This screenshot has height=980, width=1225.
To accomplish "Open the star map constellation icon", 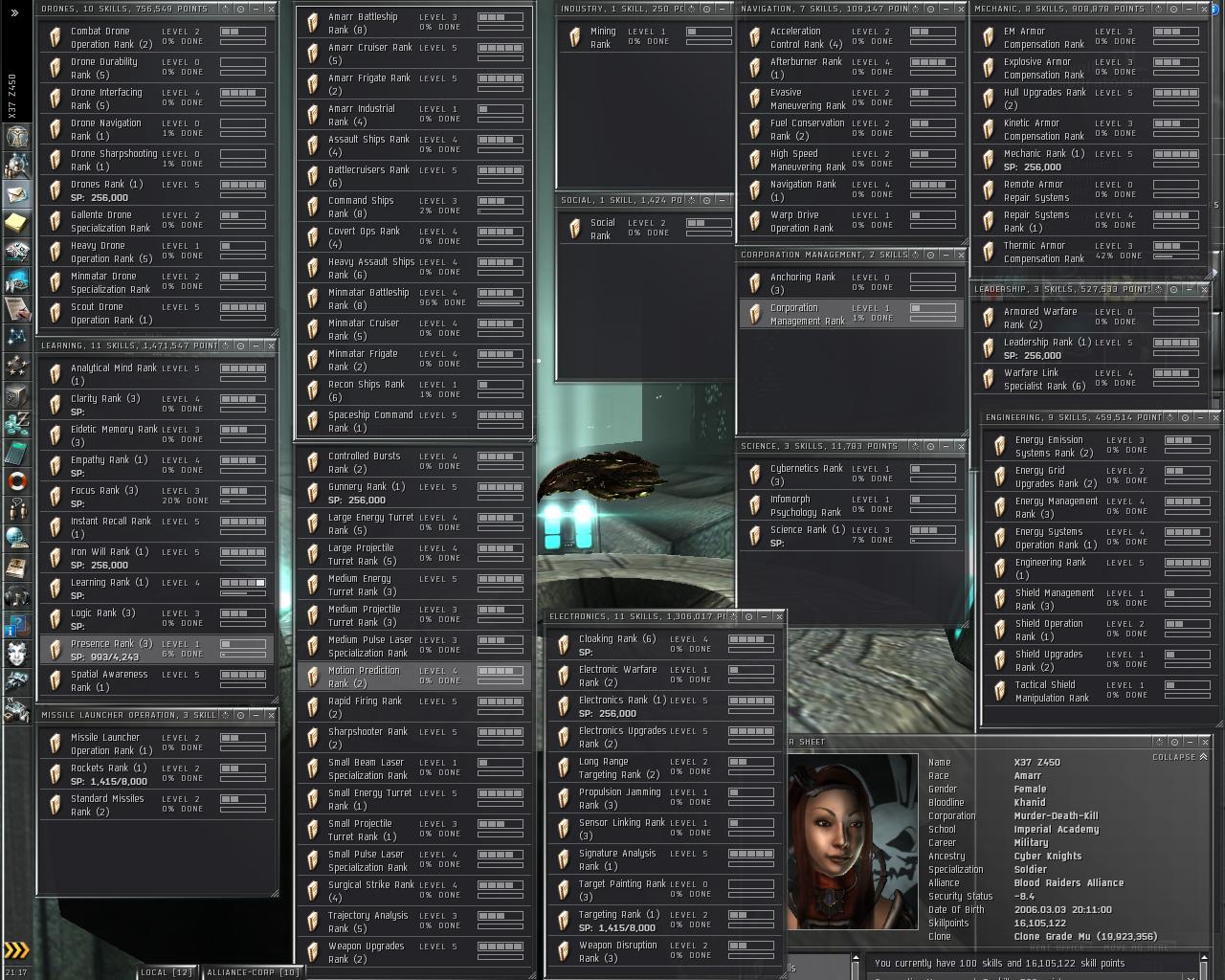I will pos(18,337).
